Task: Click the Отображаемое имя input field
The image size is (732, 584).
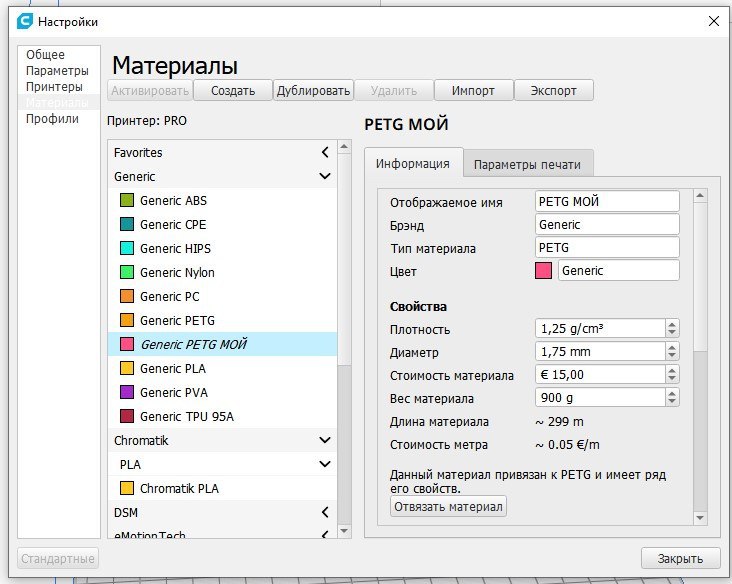Action: click(x=607, y=201)
